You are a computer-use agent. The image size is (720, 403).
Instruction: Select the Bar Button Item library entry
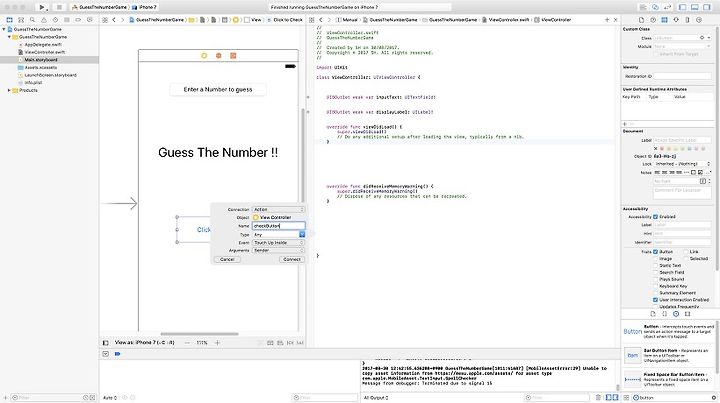(670, 355)
